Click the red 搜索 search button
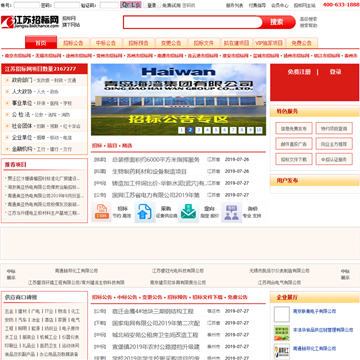Image resolution: width=360 pixels, height=360 pixels. tap(277, 22)
